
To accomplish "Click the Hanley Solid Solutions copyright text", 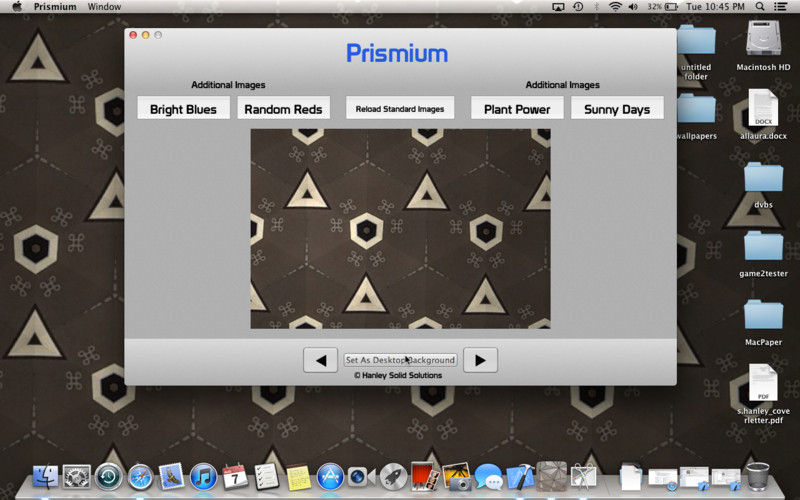I will pyautogui.click(x=398, y=376).
